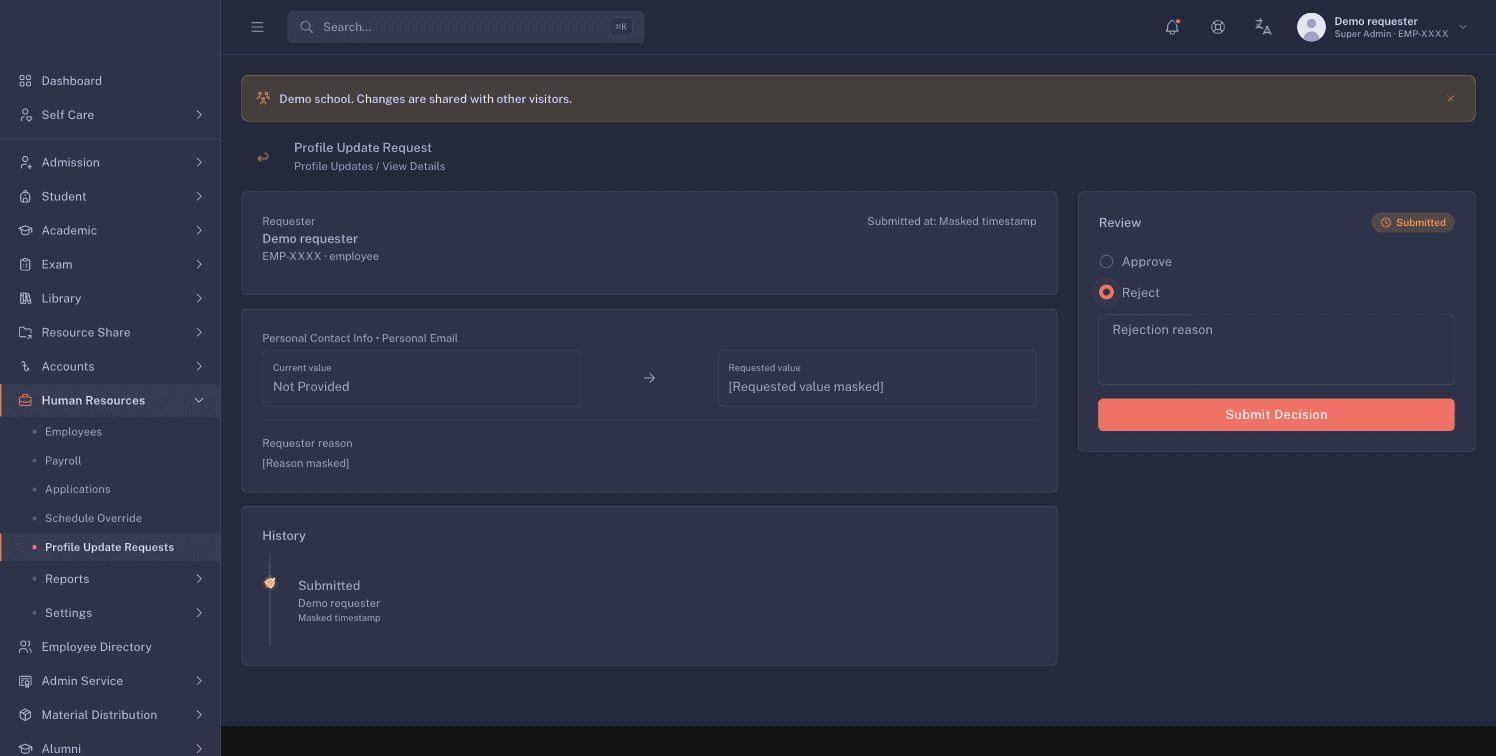Toggle the hamburger sidebar menu

tap(257, 27)
